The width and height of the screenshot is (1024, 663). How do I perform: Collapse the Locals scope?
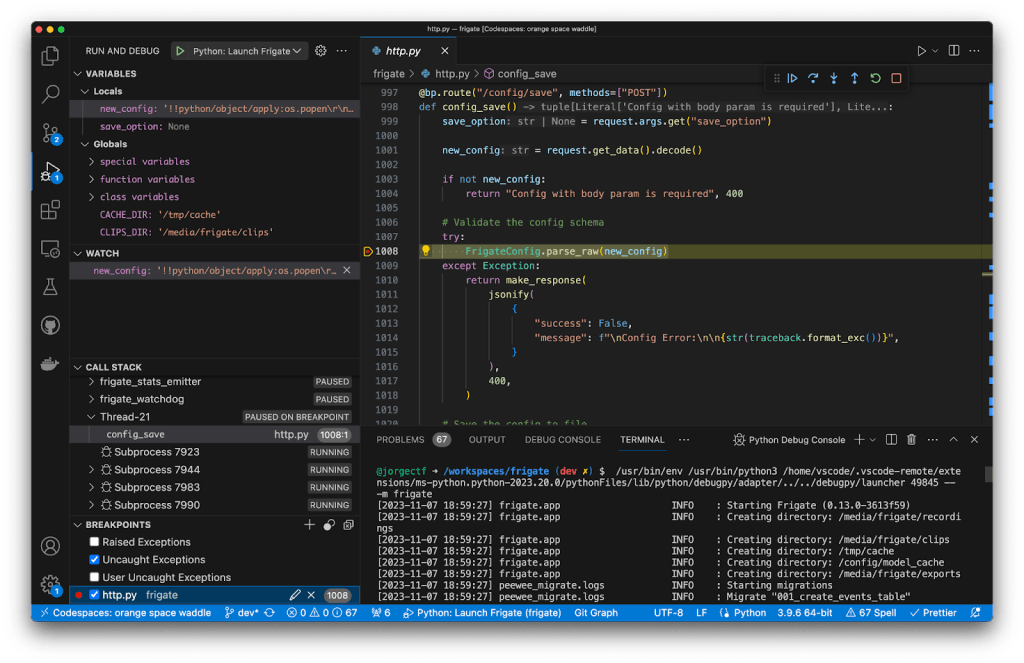[x=85, y=91]
